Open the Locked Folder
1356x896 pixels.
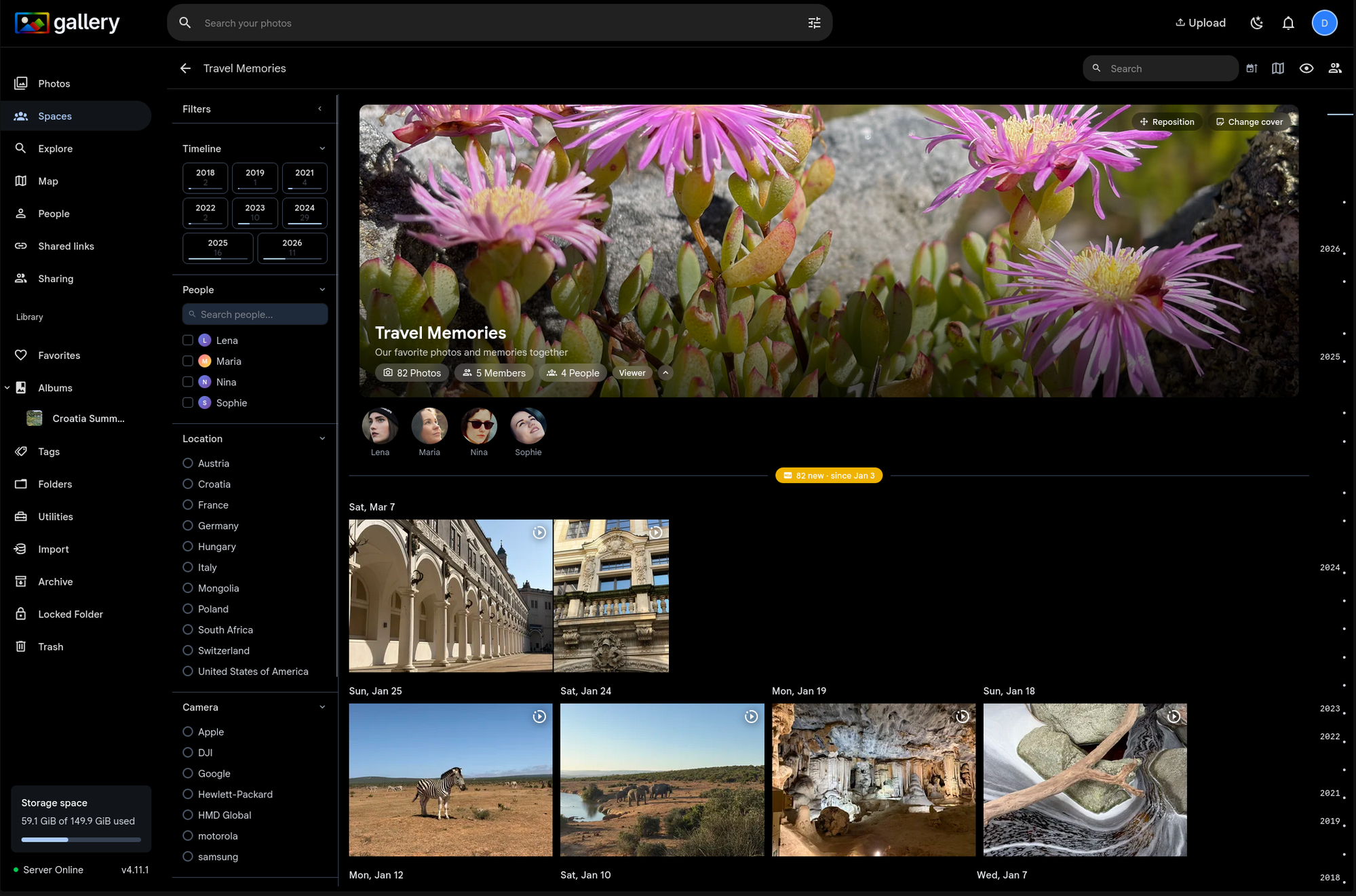70,614
